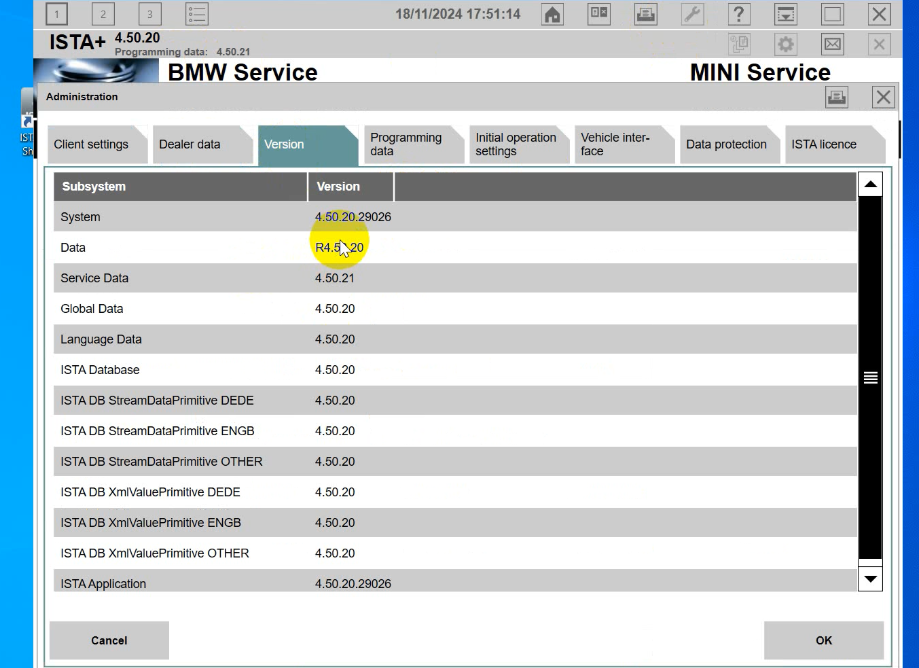Select the Global Data row label
The height and width of the screenshot is (668, 919).
click(91, 309)
